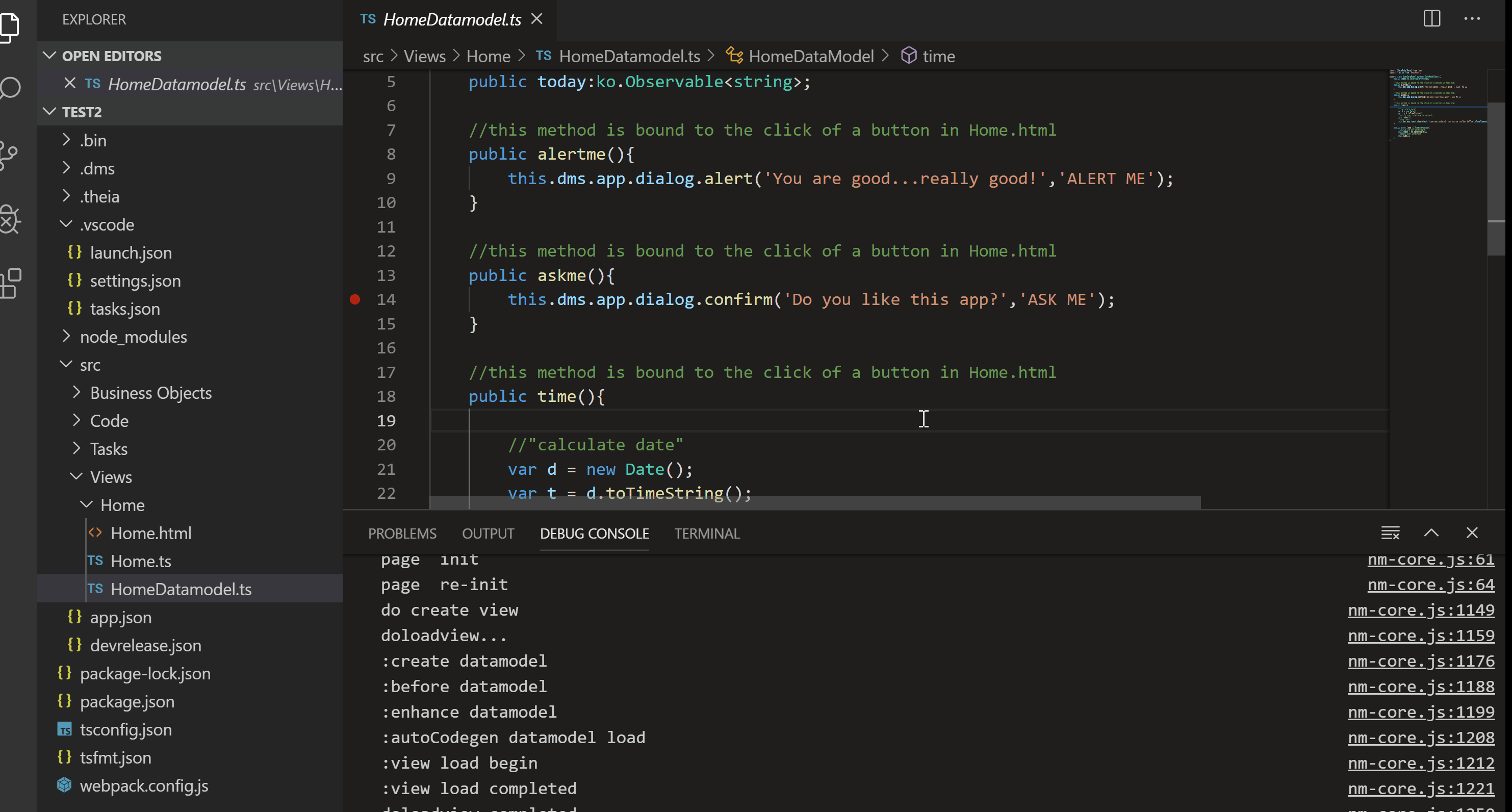The width and height of the screenshot is (1512, 812).
Task: Click Home in the breadcrumb path
Action: click(488, 57)
